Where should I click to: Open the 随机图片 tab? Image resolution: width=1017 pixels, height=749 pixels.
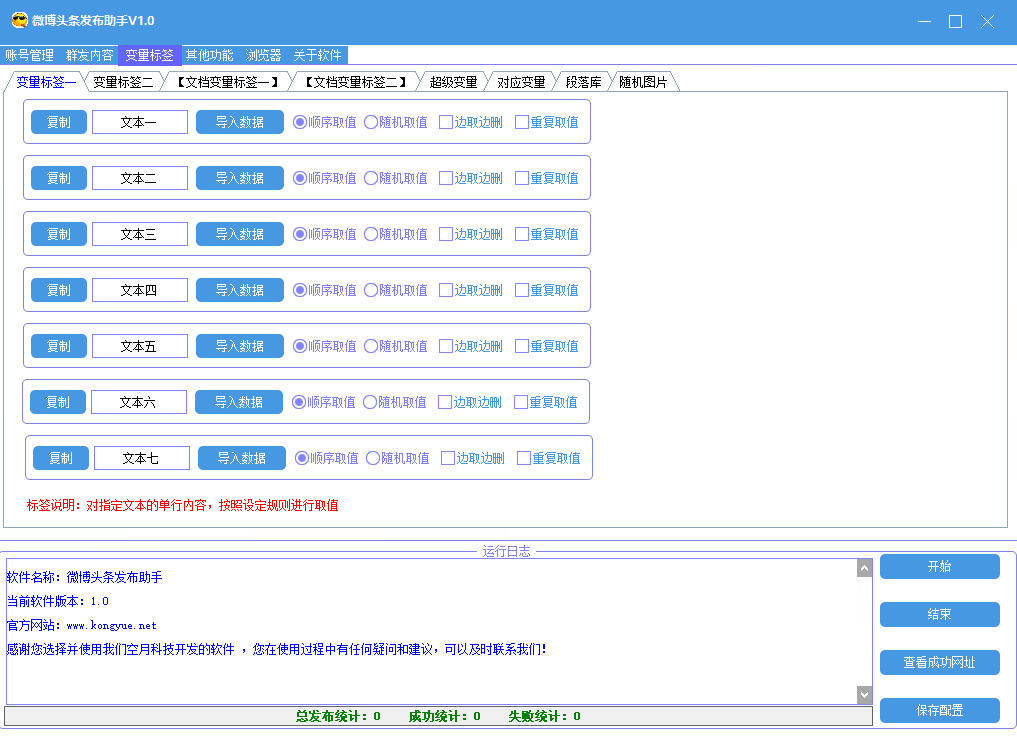tap(643, 82)
